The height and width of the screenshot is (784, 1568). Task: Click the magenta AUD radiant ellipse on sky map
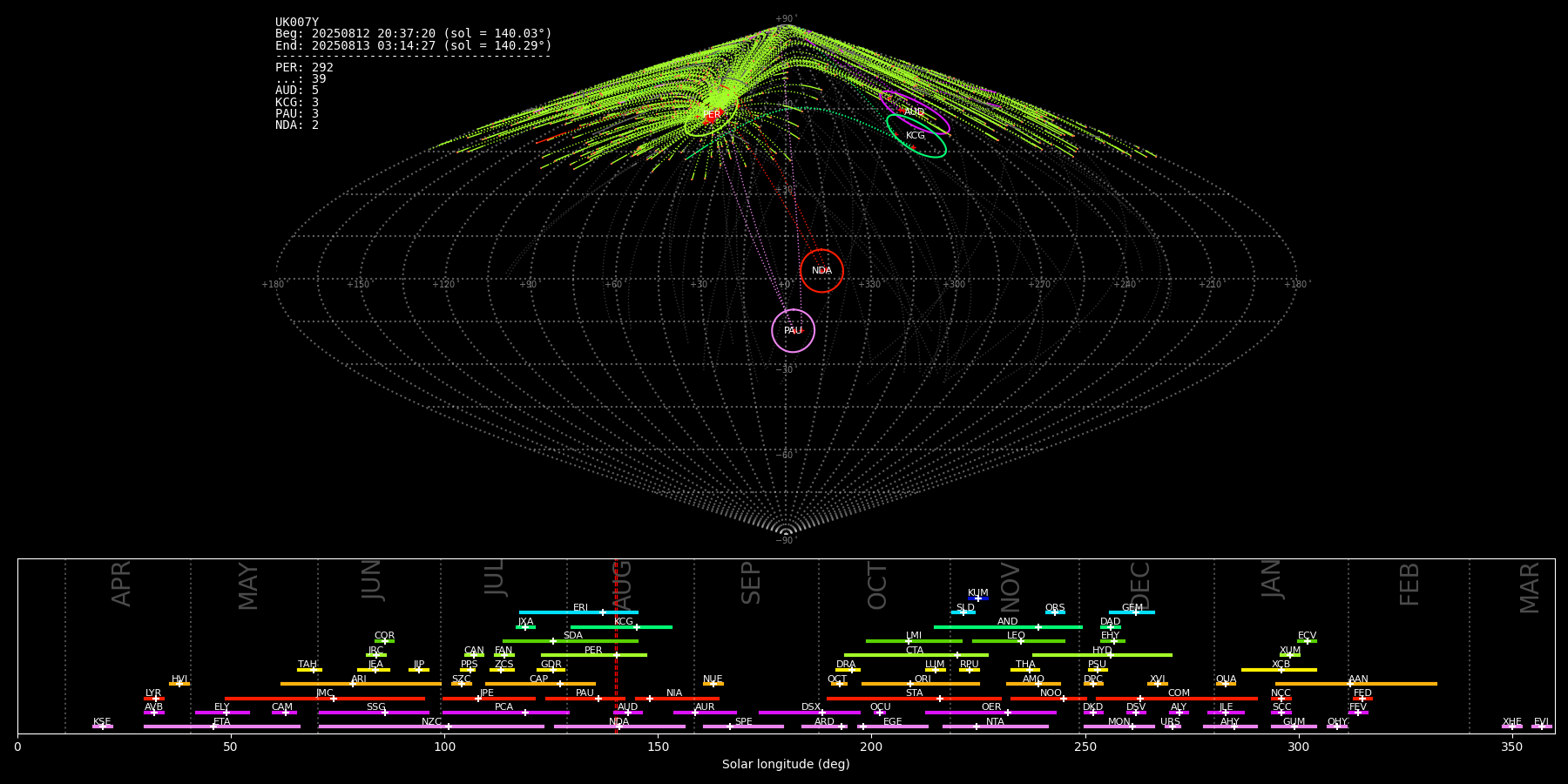[x=914, y=112]
